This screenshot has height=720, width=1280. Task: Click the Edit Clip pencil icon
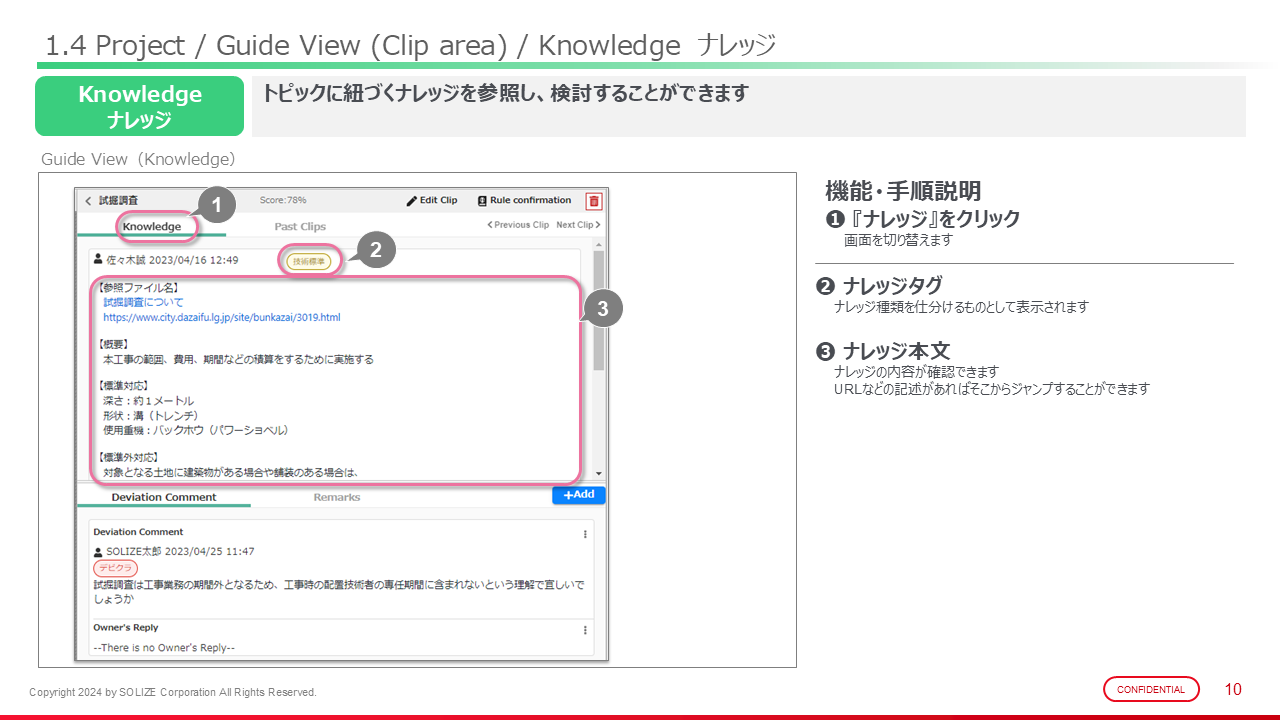pyautogui.click(x=411, y=201)
